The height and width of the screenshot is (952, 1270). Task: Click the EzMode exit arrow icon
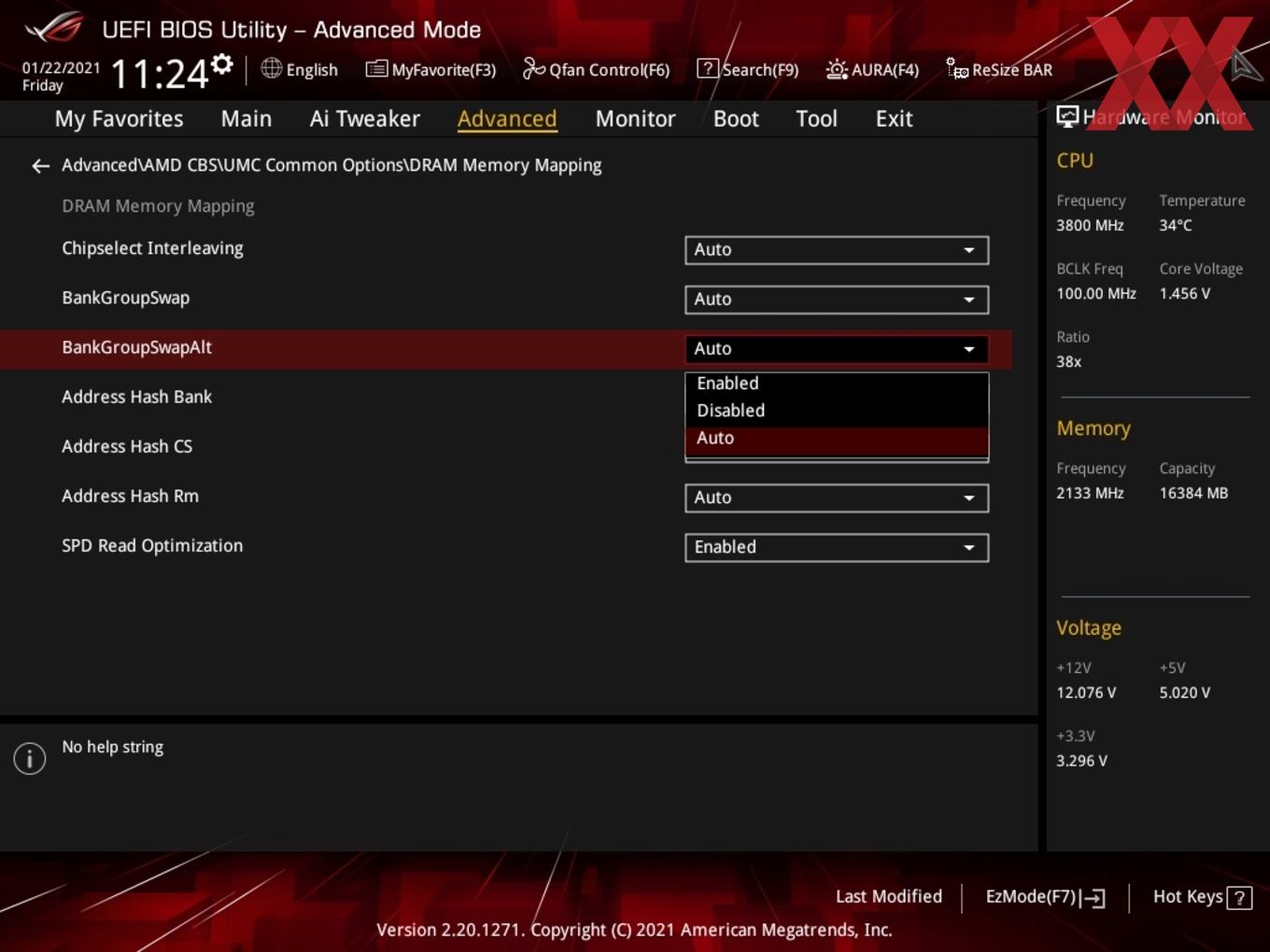pos(1093,898)
